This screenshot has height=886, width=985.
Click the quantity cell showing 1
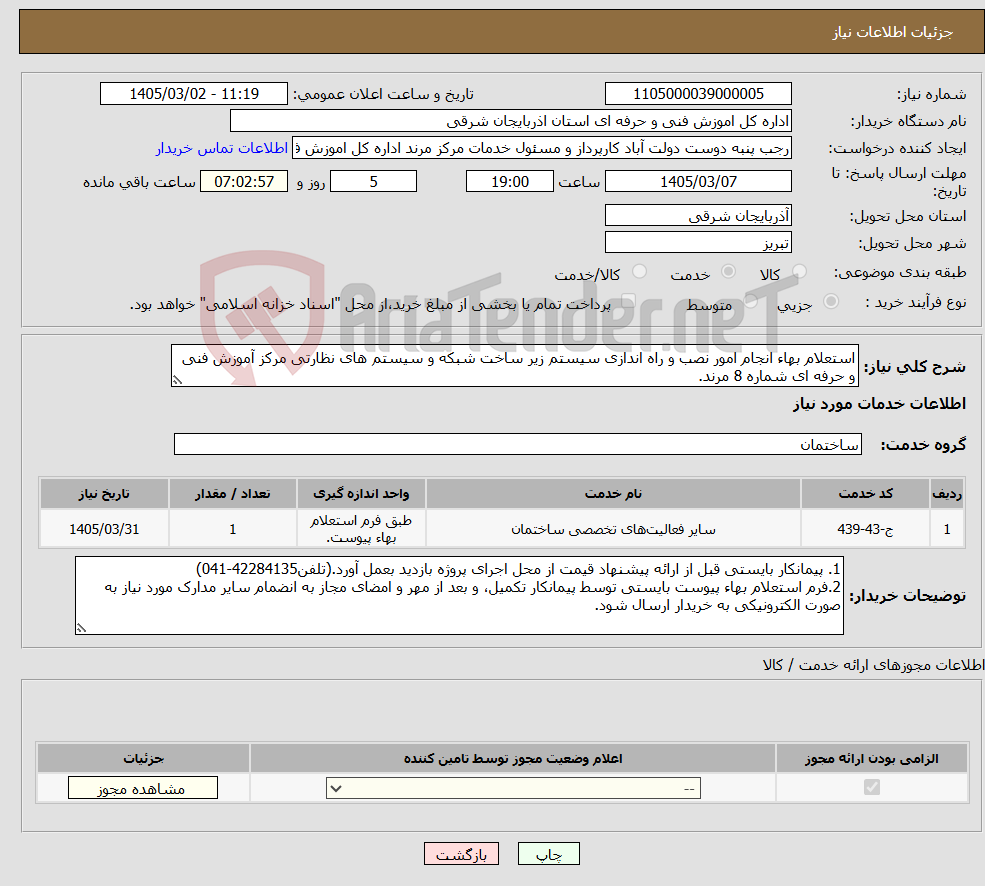232,529
